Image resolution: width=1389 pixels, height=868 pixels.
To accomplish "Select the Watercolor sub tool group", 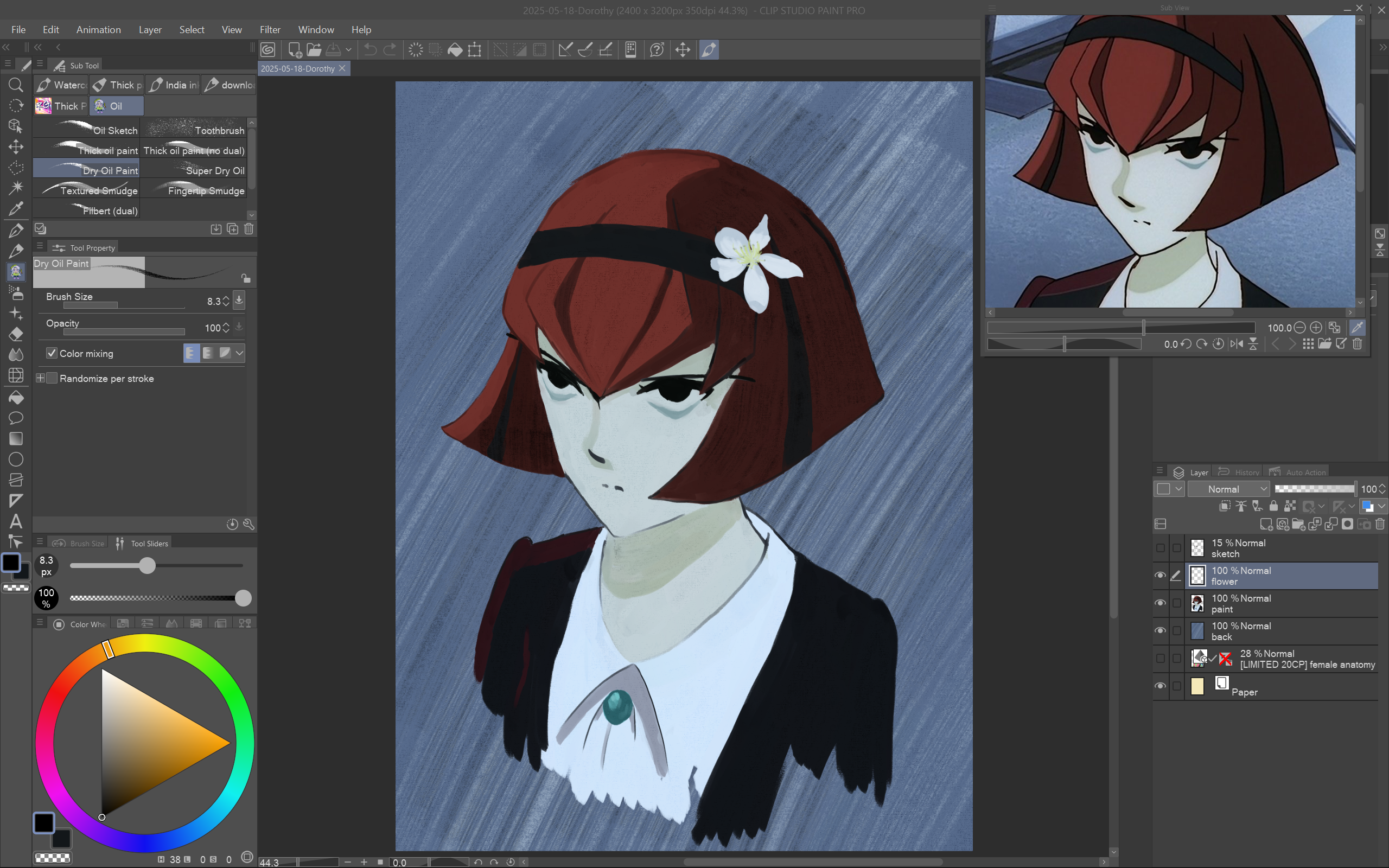I will tap(60, 85).
